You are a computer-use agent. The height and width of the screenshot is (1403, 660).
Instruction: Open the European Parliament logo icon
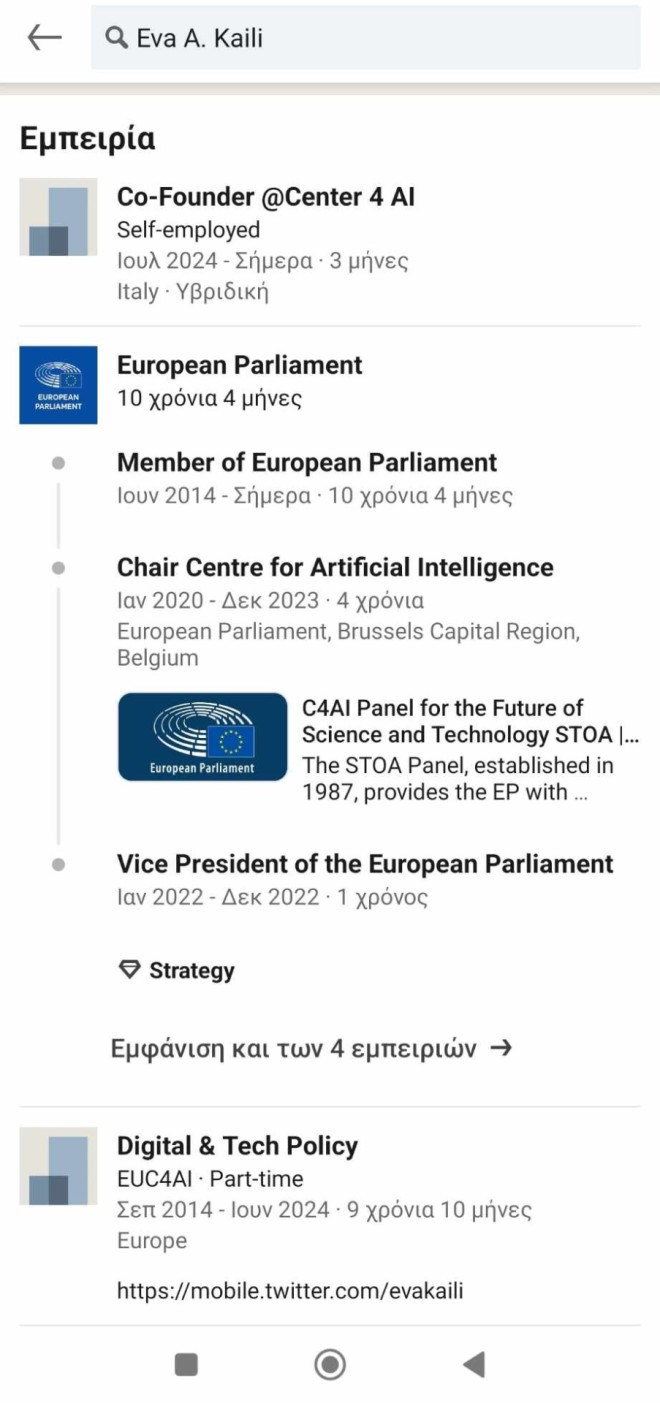click(58, 385)
